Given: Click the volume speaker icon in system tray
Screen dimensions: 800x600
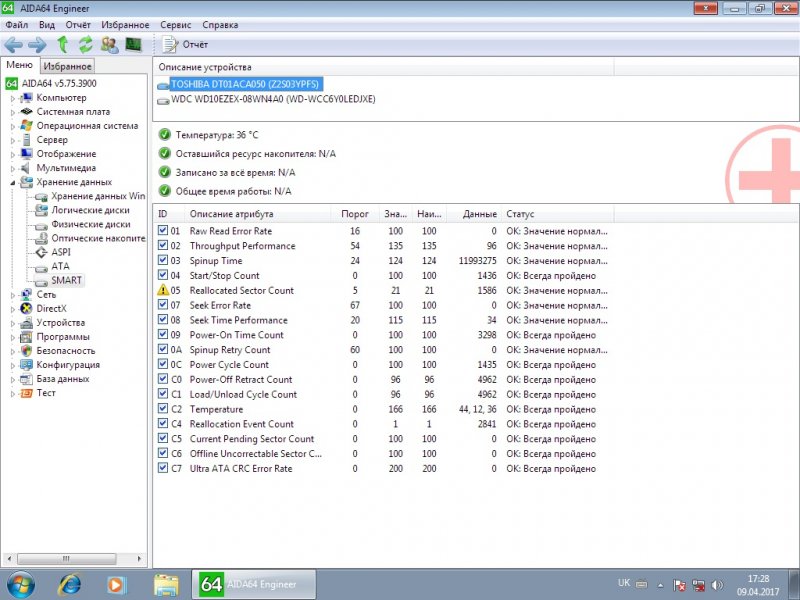Looking at the screenshot, I should 716,585.
